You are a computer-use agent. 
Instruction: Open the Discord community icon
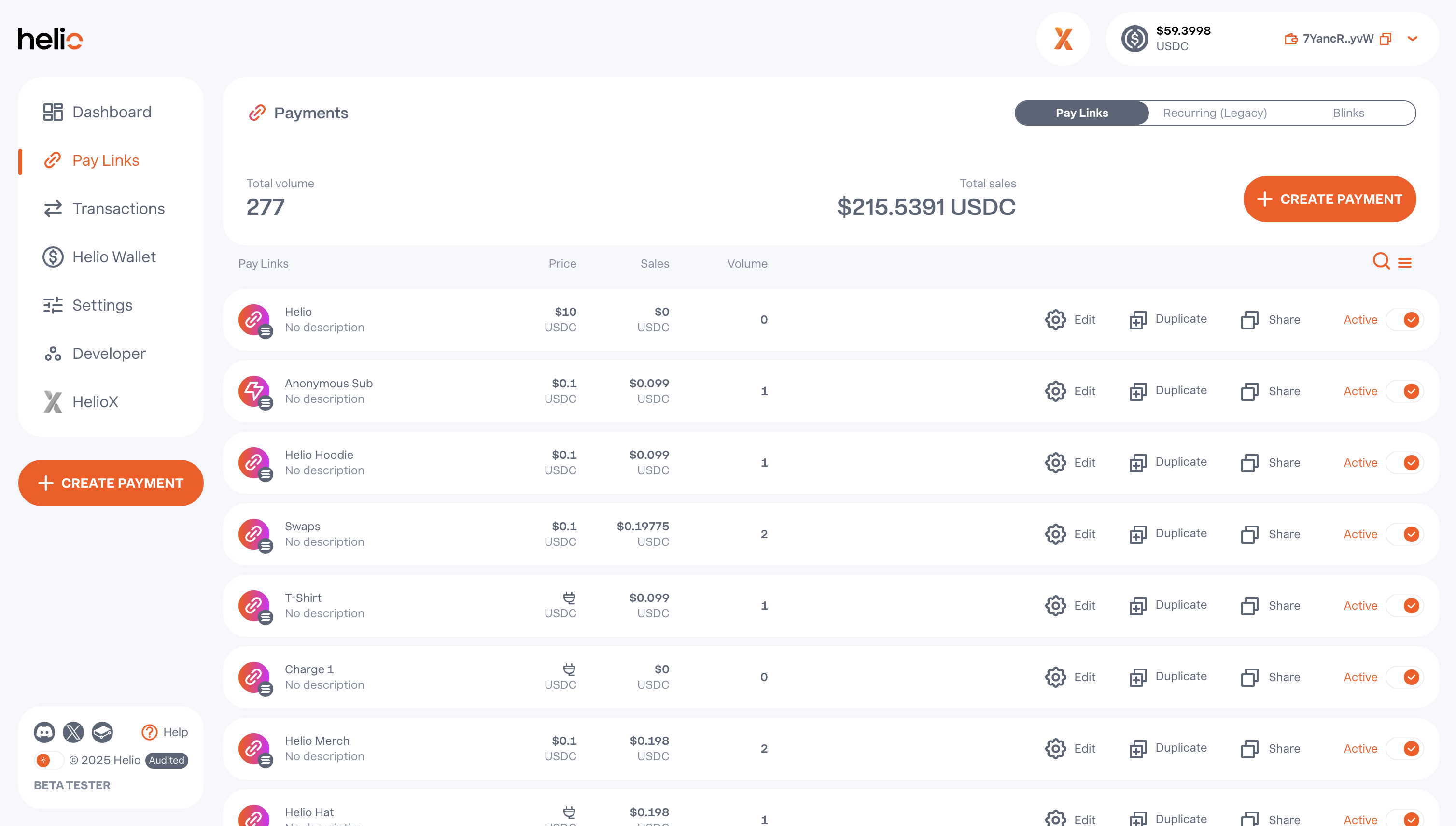[44, 732]
